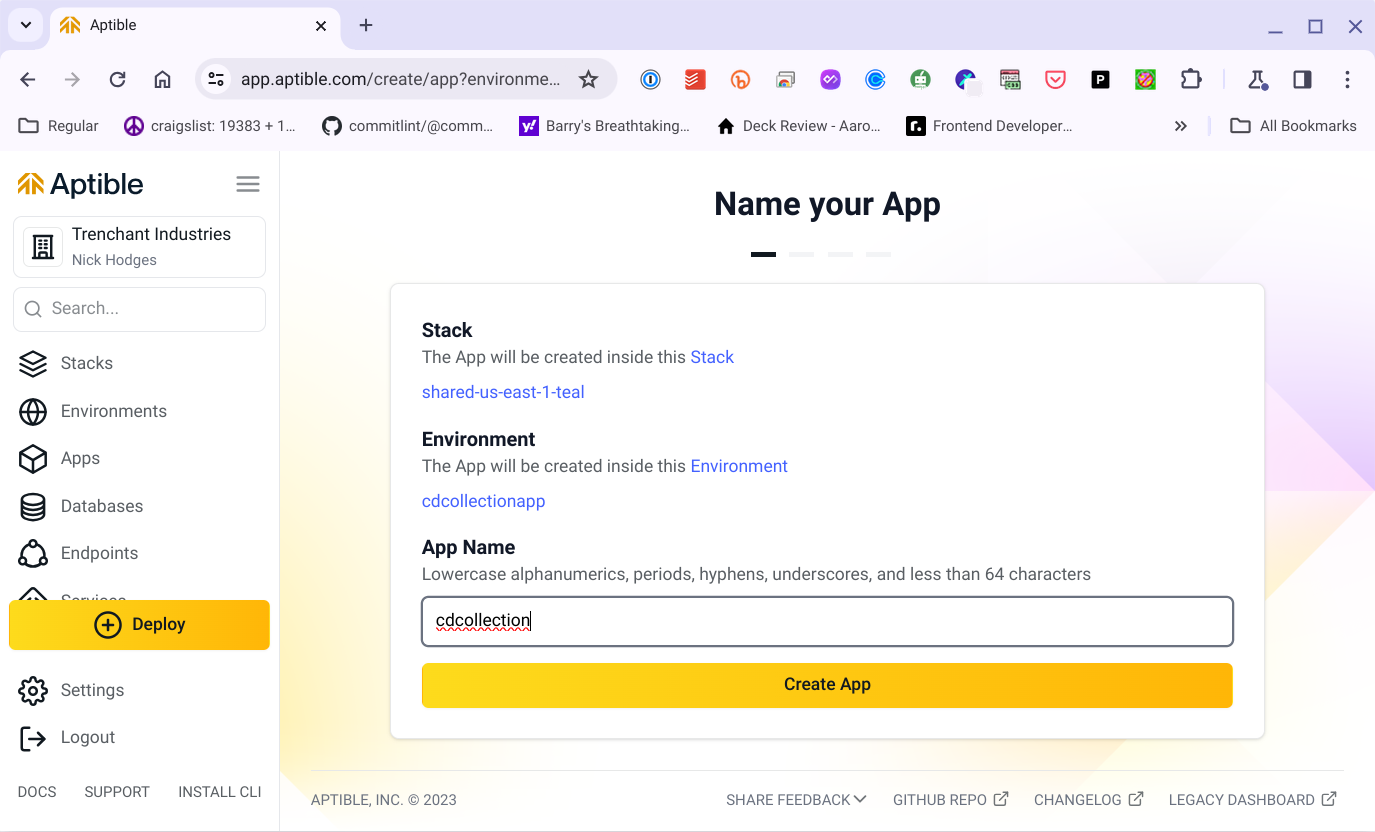Open the LEGACY DASHBOARD link
This screenshot has width=1375, height=832.
[1253, 800]
